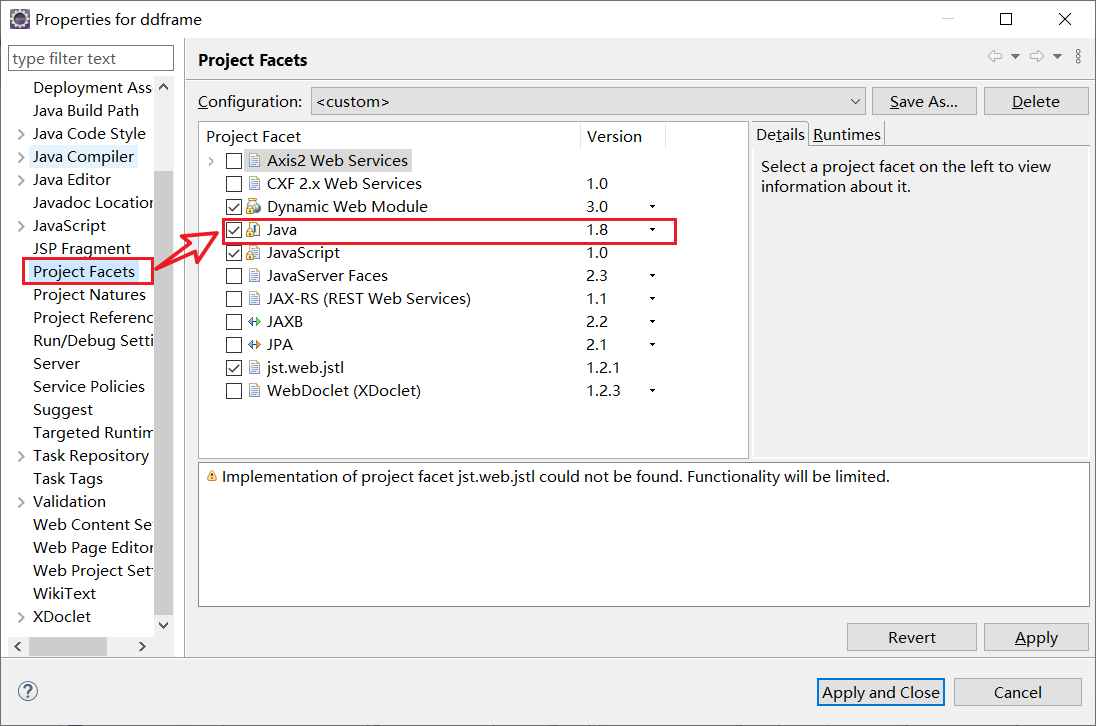The height and width of the screenshot is (726, 1096).
Task: Open the Java version dropdown arrow
Action: coord(652,230)
